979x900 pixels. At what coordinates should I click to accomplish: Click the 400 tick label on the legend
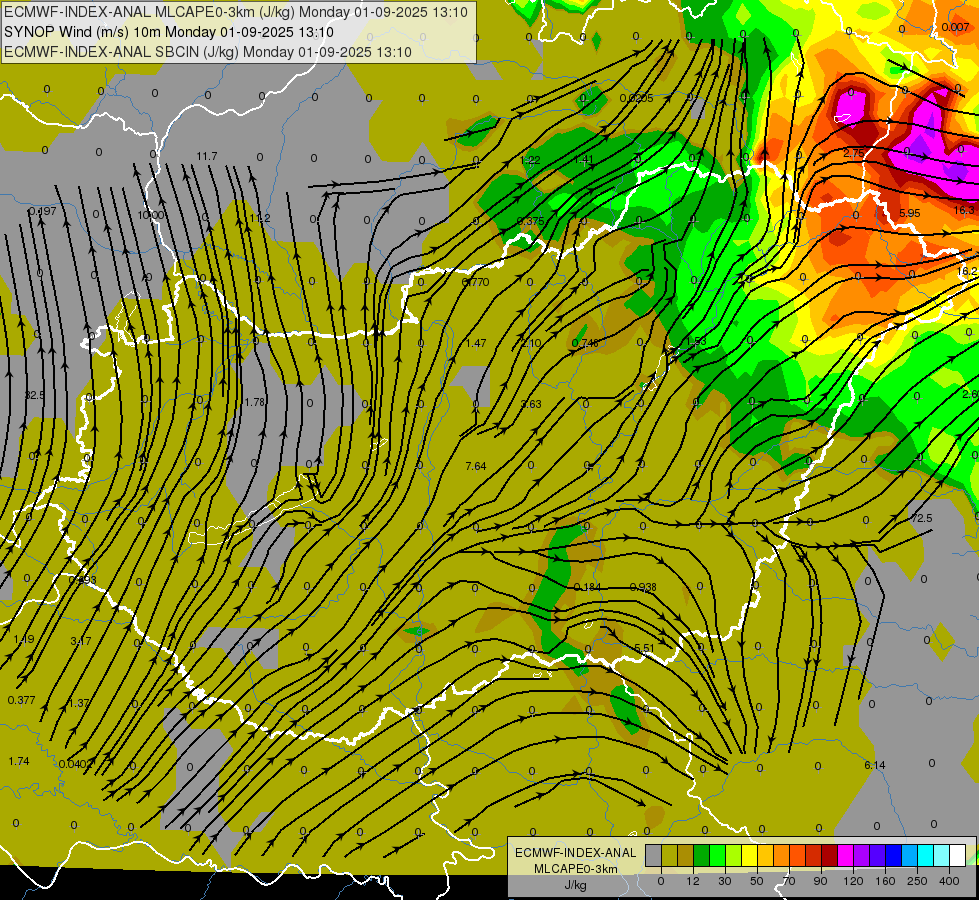[949, 881]
